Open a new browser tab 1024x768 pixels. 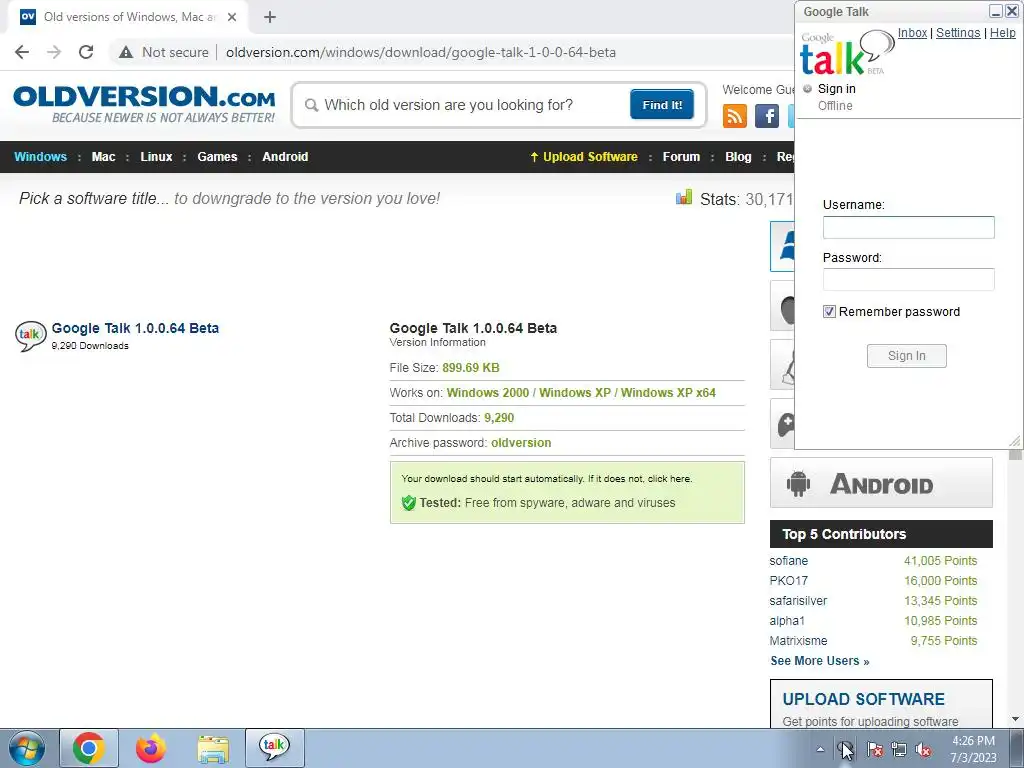coord(270,17)
